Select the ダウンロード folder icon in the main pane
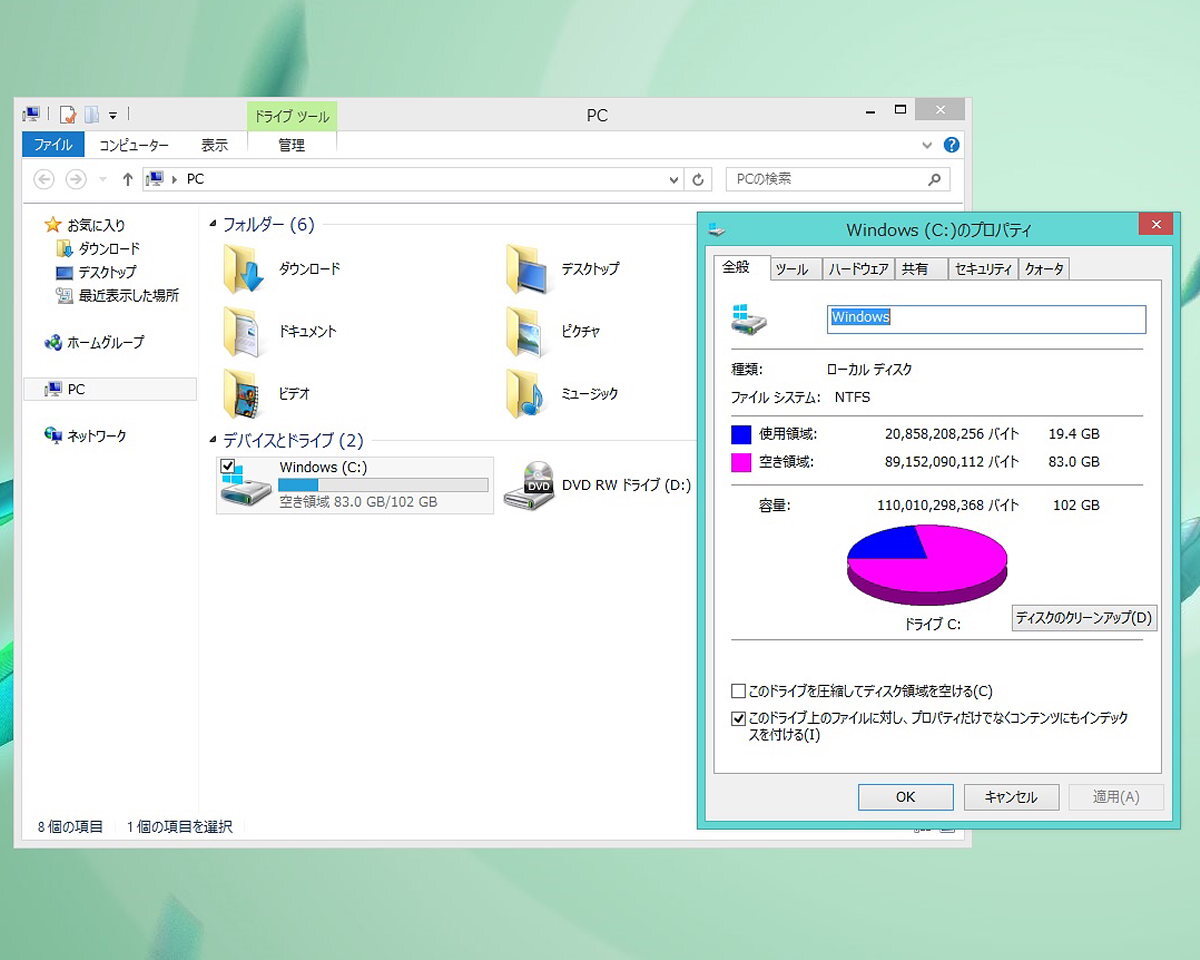Viewport: 1200px width, 960px height. 243,269
